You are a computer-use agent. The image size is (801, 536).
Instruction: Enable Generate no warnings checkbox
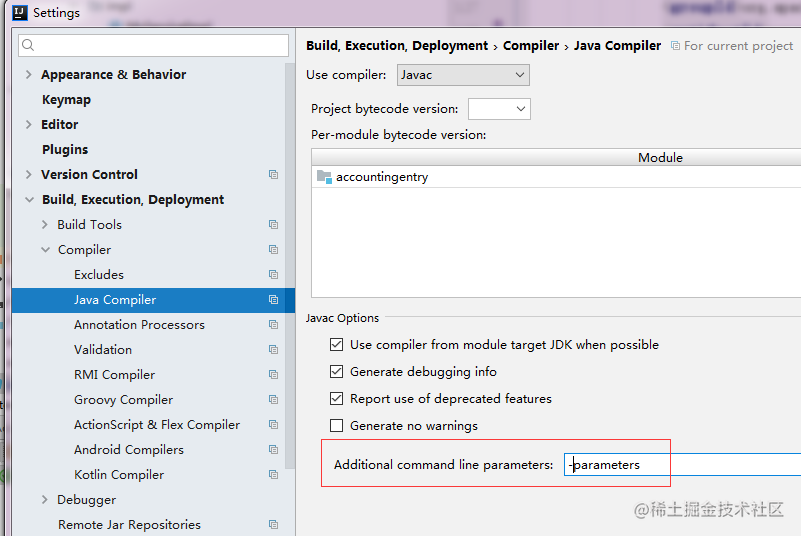(x=336, y=426)
